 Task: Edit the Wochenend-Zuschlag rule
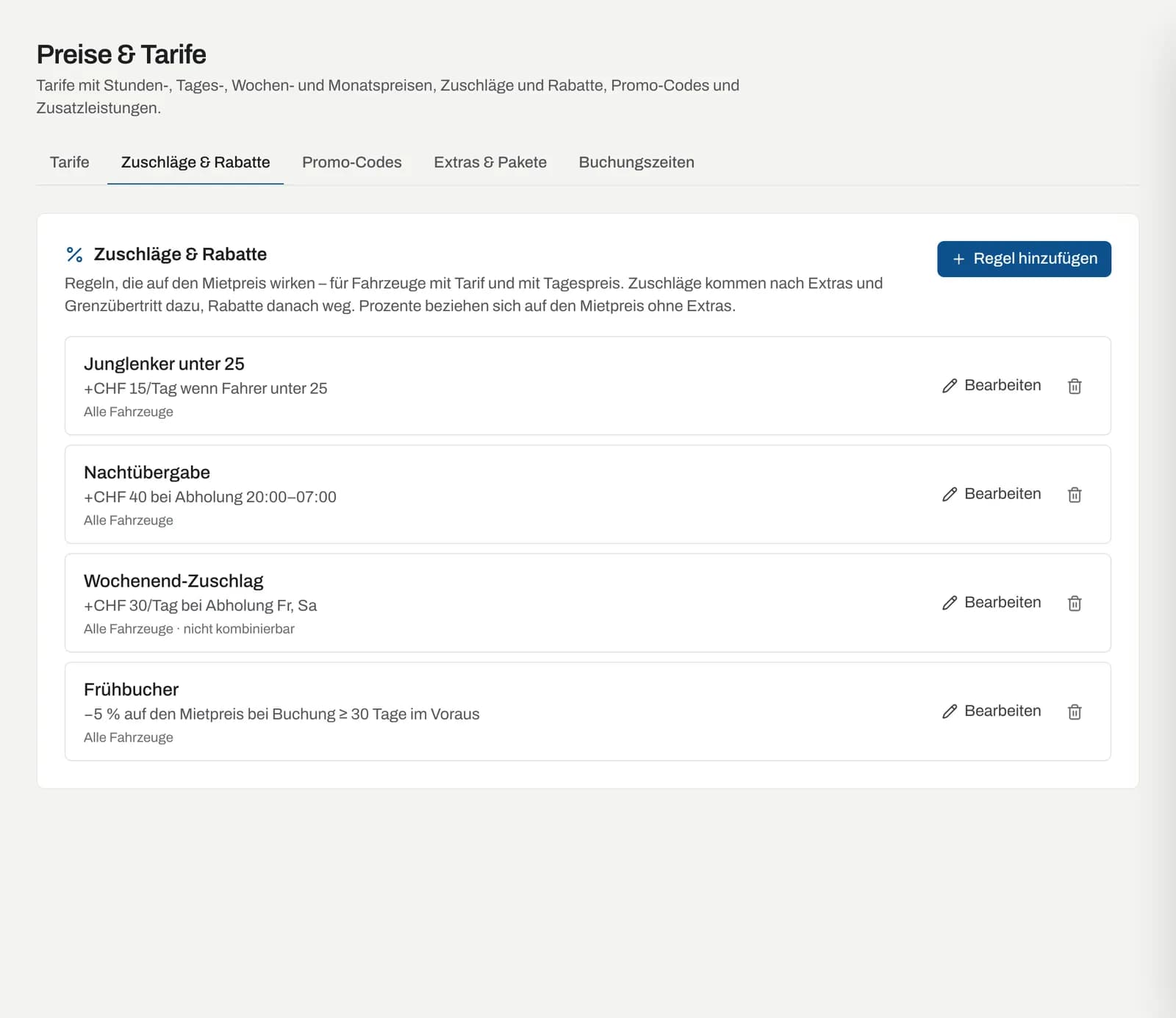pyautogui.click(x=992, y=603)
